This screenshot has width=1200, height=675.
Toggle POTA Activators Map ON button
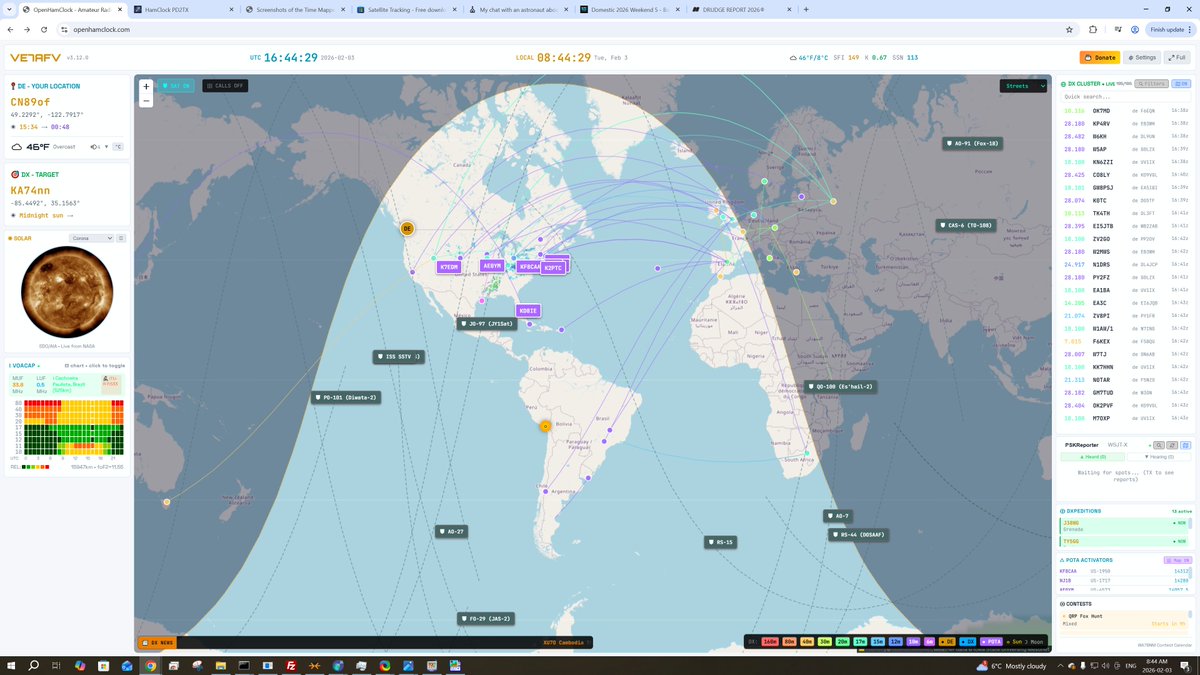(1178, 560)
